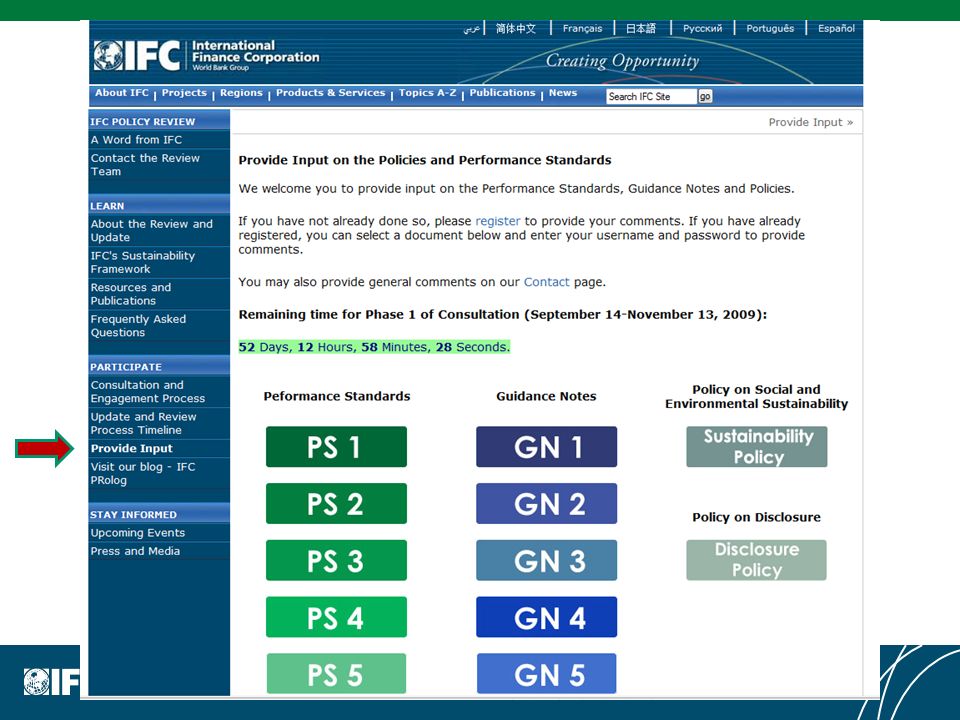
Task: Click the go search button
Action: click(705, 96)
